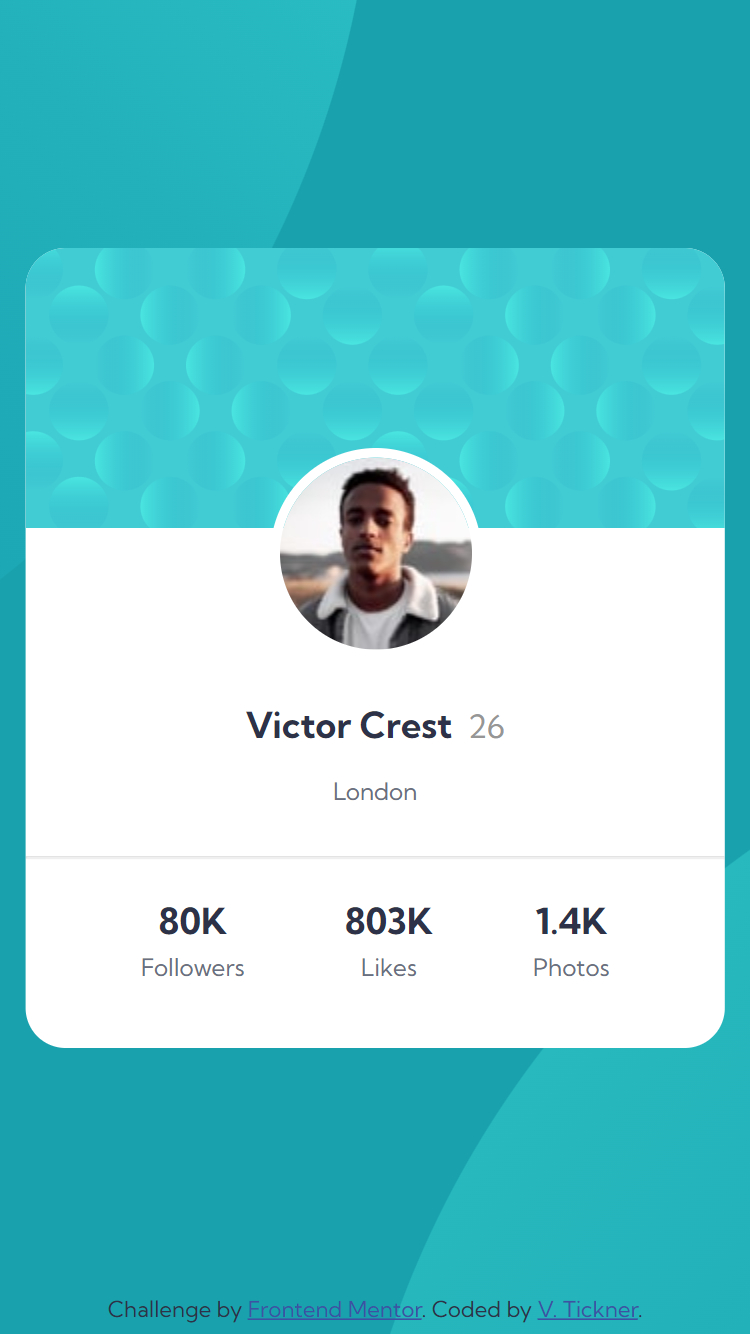Click the 803K likes count
Image resolution: width=750 pixels, height=1334 pixels.
coord(389,921)
